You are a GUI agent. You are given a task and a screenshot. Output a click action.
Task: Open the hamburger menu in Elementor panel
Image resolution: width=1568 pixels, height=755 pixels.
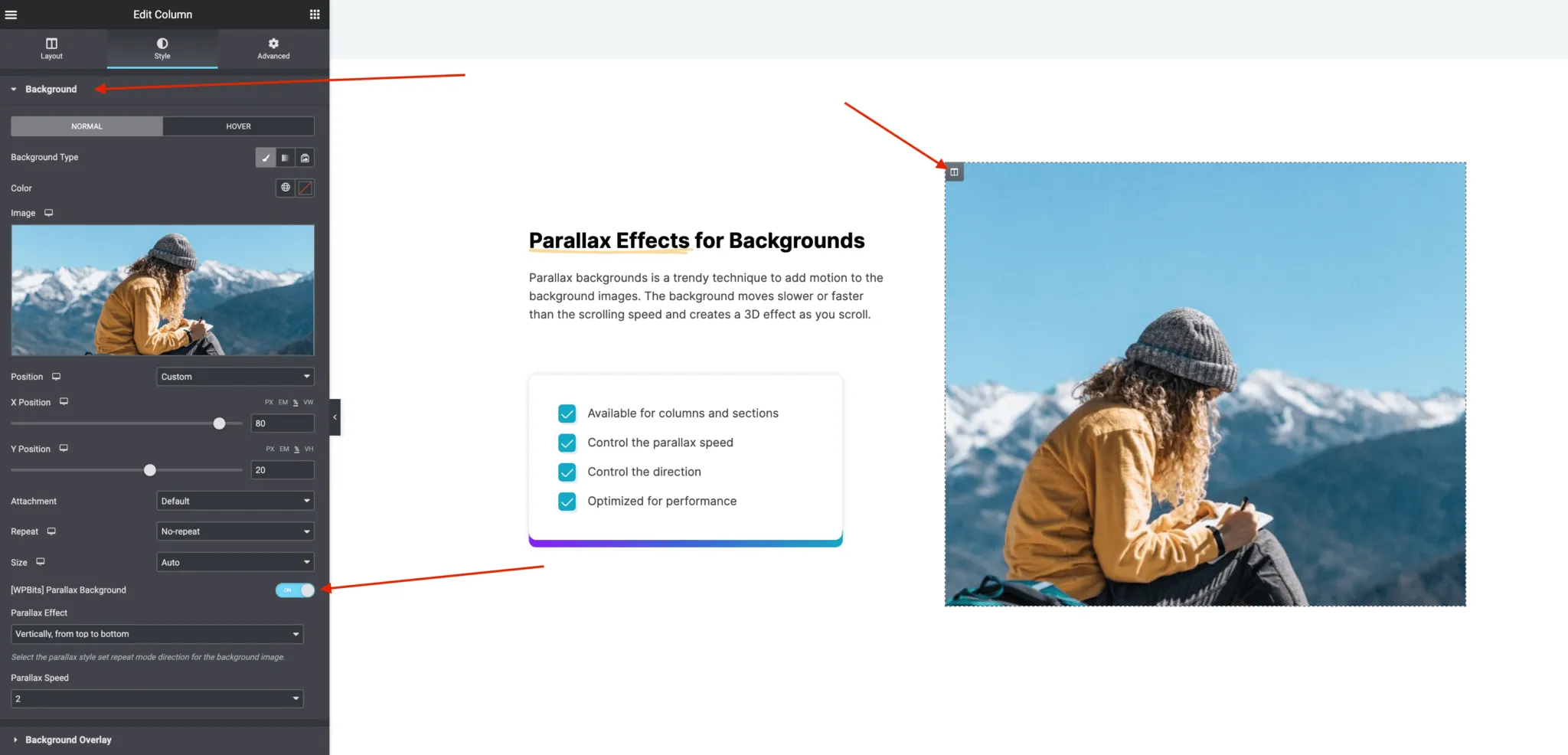tap(11, 15)
